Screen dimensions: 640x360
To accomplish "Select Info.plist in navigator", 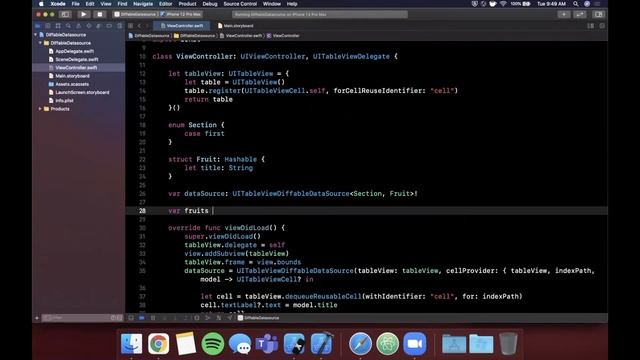I will click(64, 100).
